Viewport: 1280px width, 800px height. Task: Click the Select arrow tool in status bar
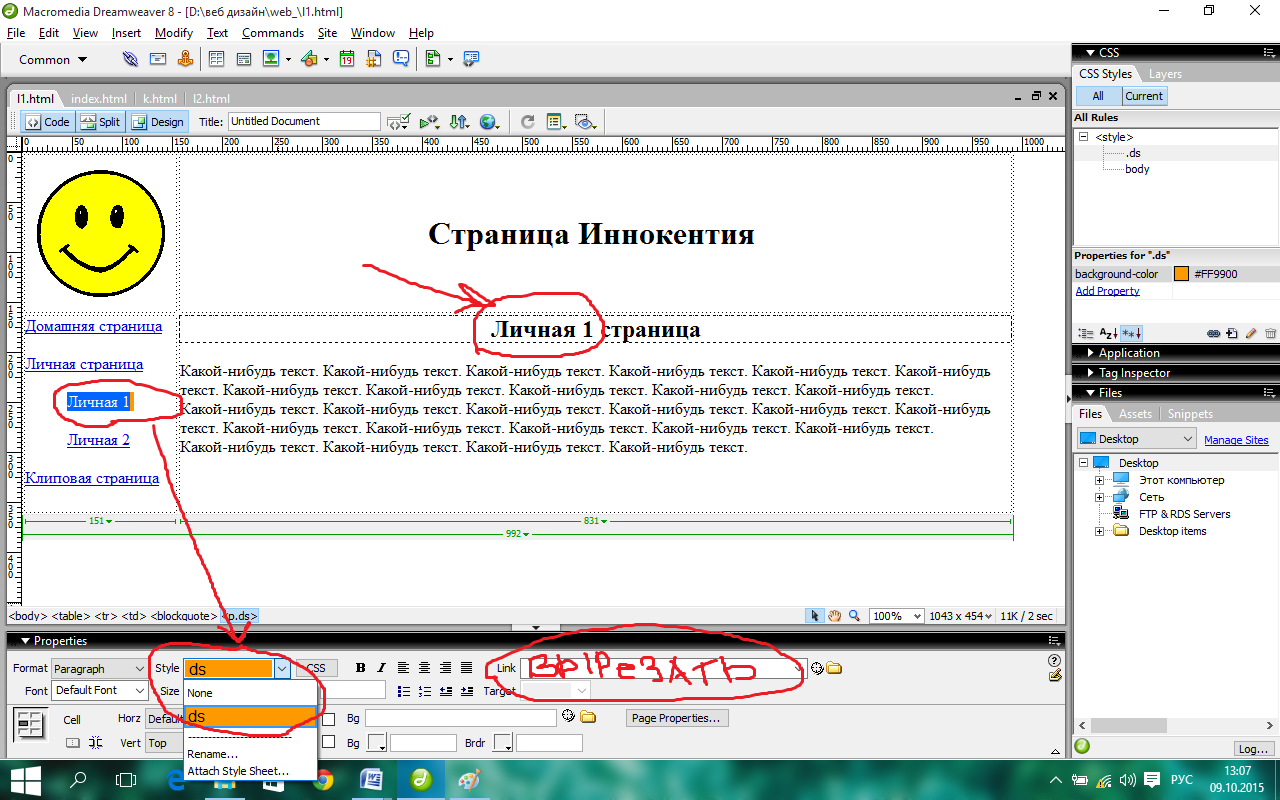(x=815, y=616)
